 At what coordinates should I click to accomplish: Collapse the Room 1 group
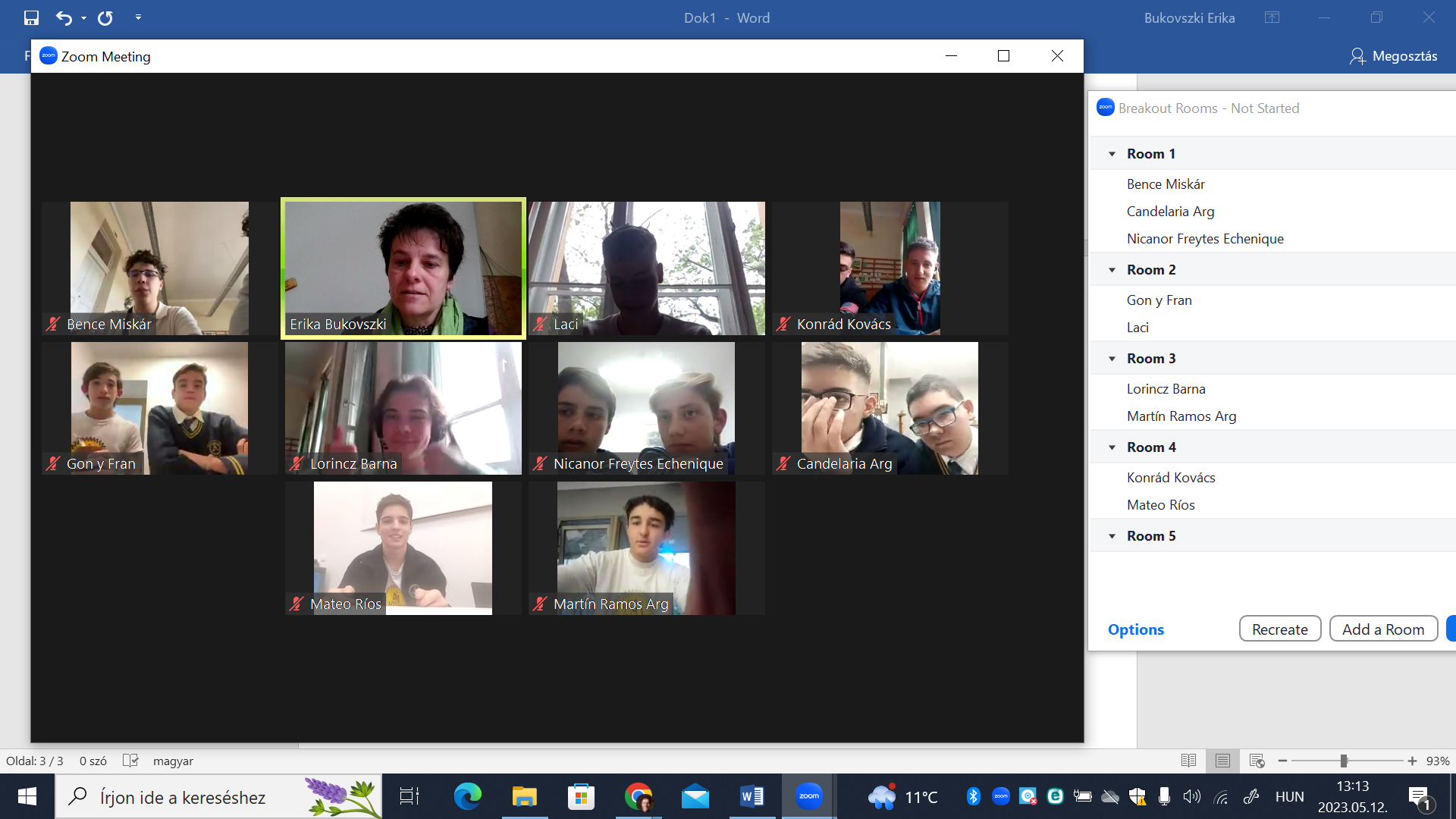click(1112, 154)
